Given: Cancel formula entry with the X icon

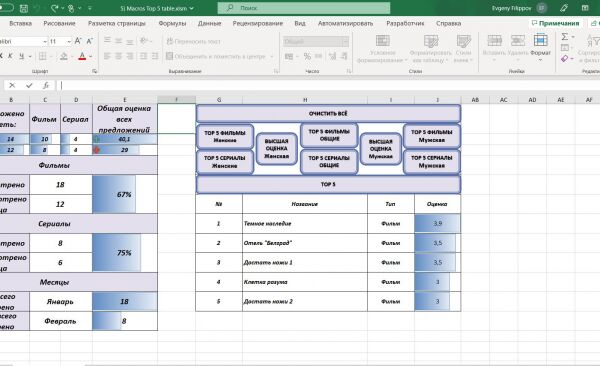Looking at the screenshot, I should [x=12, y=85].
